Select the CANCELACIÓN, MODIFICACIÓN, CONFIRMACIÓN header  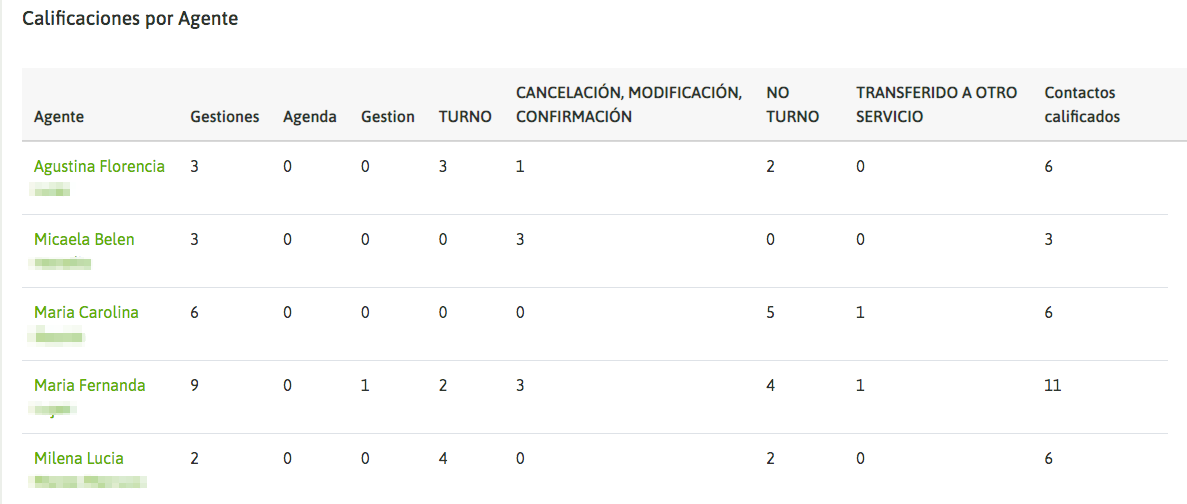coord(629,104)
